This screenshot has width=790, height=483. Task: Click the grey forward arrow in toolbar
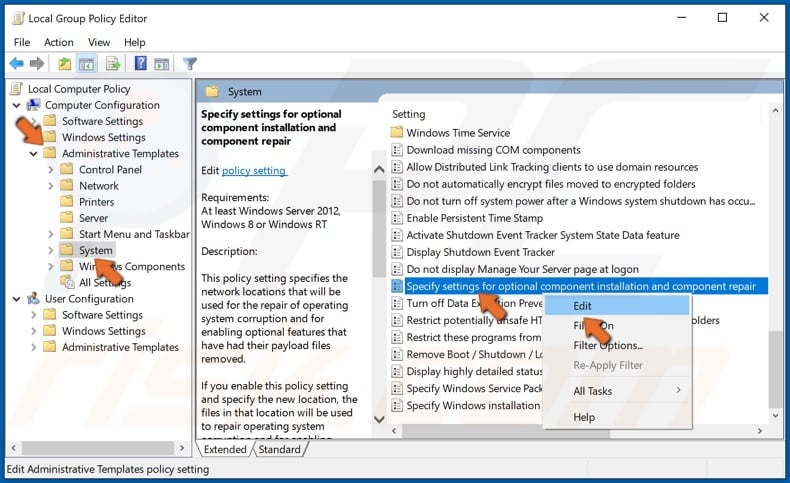pos(37,63)
